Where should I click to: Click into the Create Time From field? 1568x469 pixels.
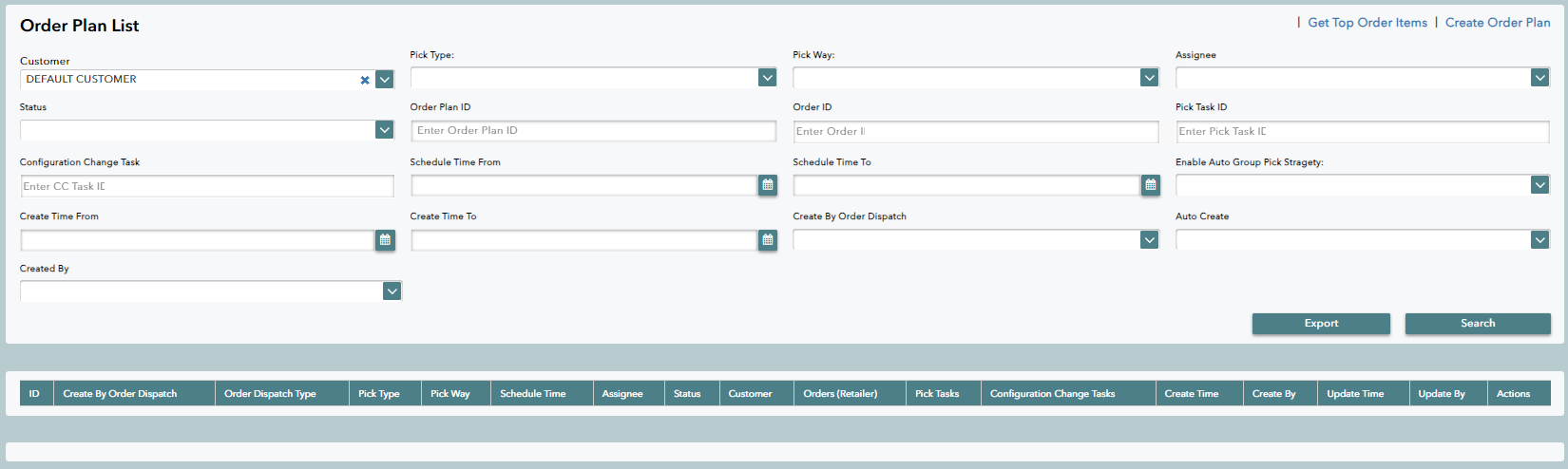[x=198, y=240]
